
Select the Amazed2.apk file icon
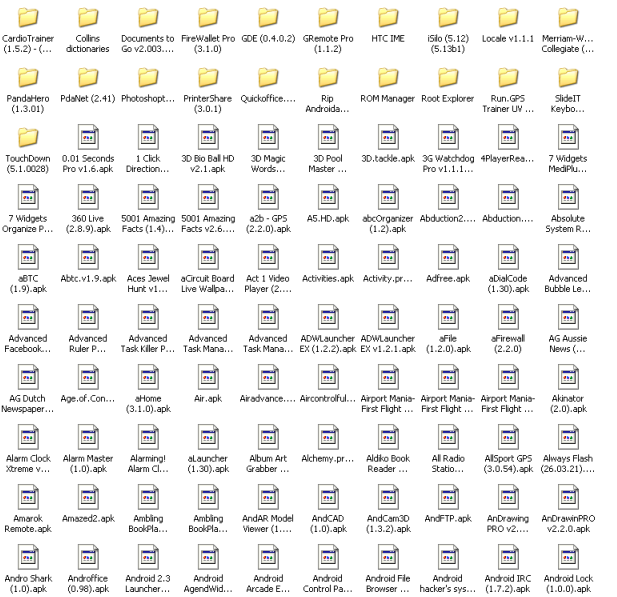[x=88, y=497]
